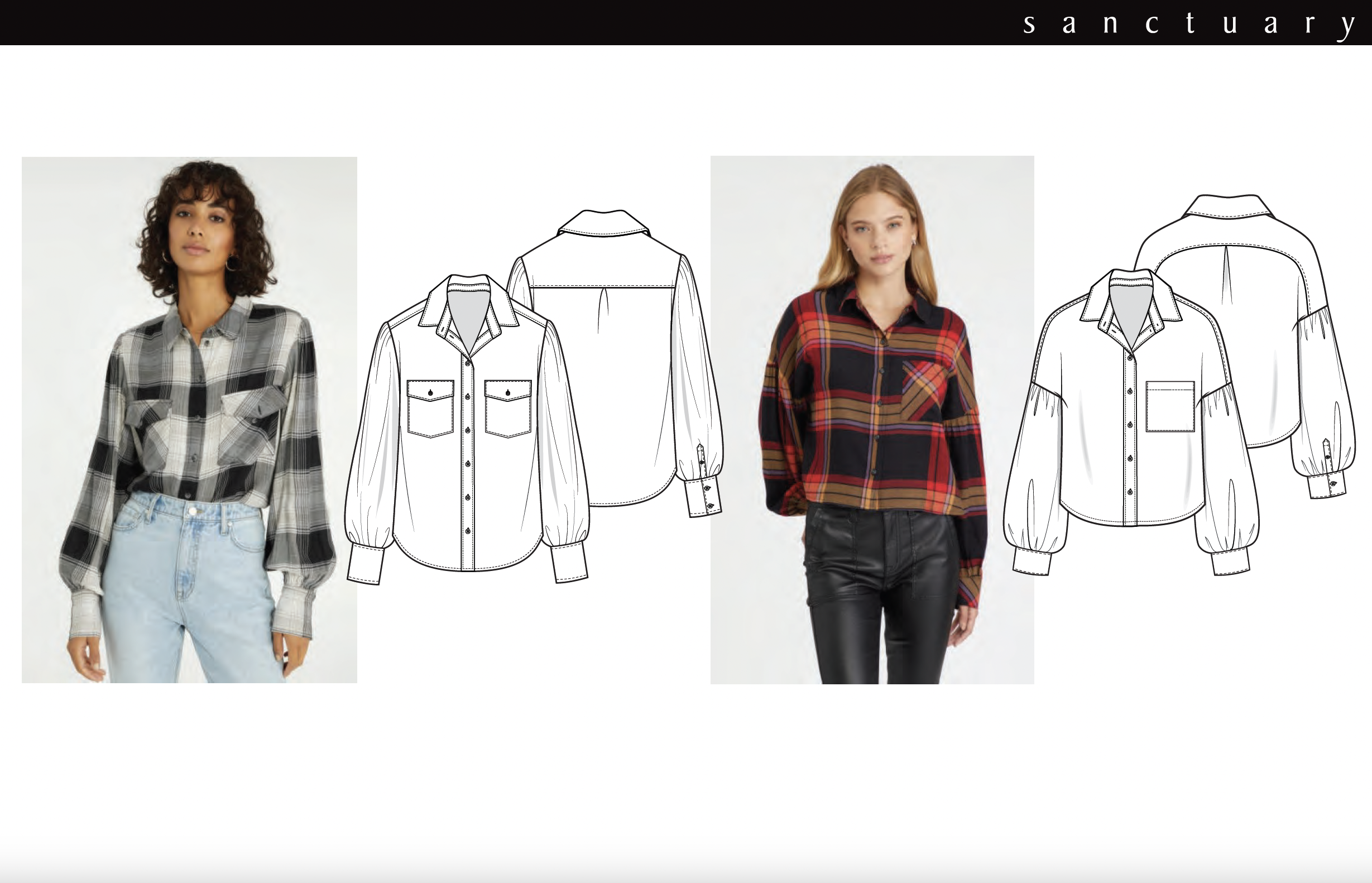This screenshot has width=1372, height=883.
Task: Select the gray plaid shirt model photo
Action: (189, 419)
